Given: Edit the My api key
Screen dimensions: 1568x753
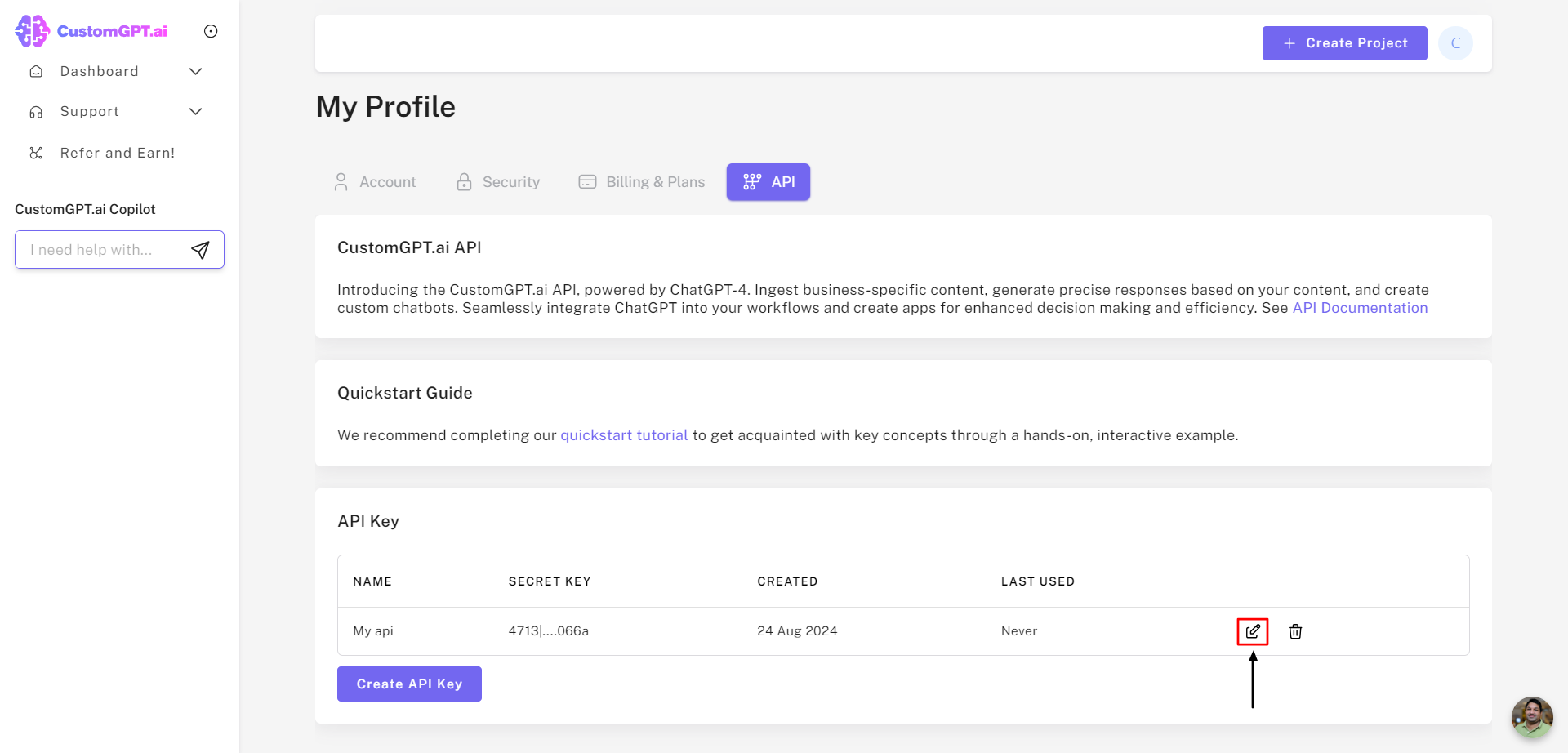Looking at the screenshot, I should [x=1253, y=631].
